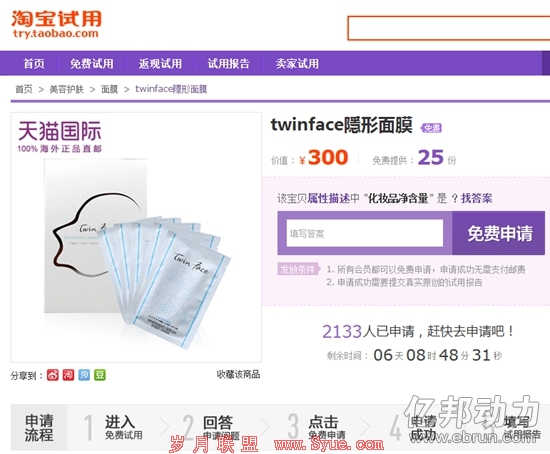The width and height of the screenshot is (550, 454).
Task: Click the purple 免费 badge beside title
Action: 431,128
